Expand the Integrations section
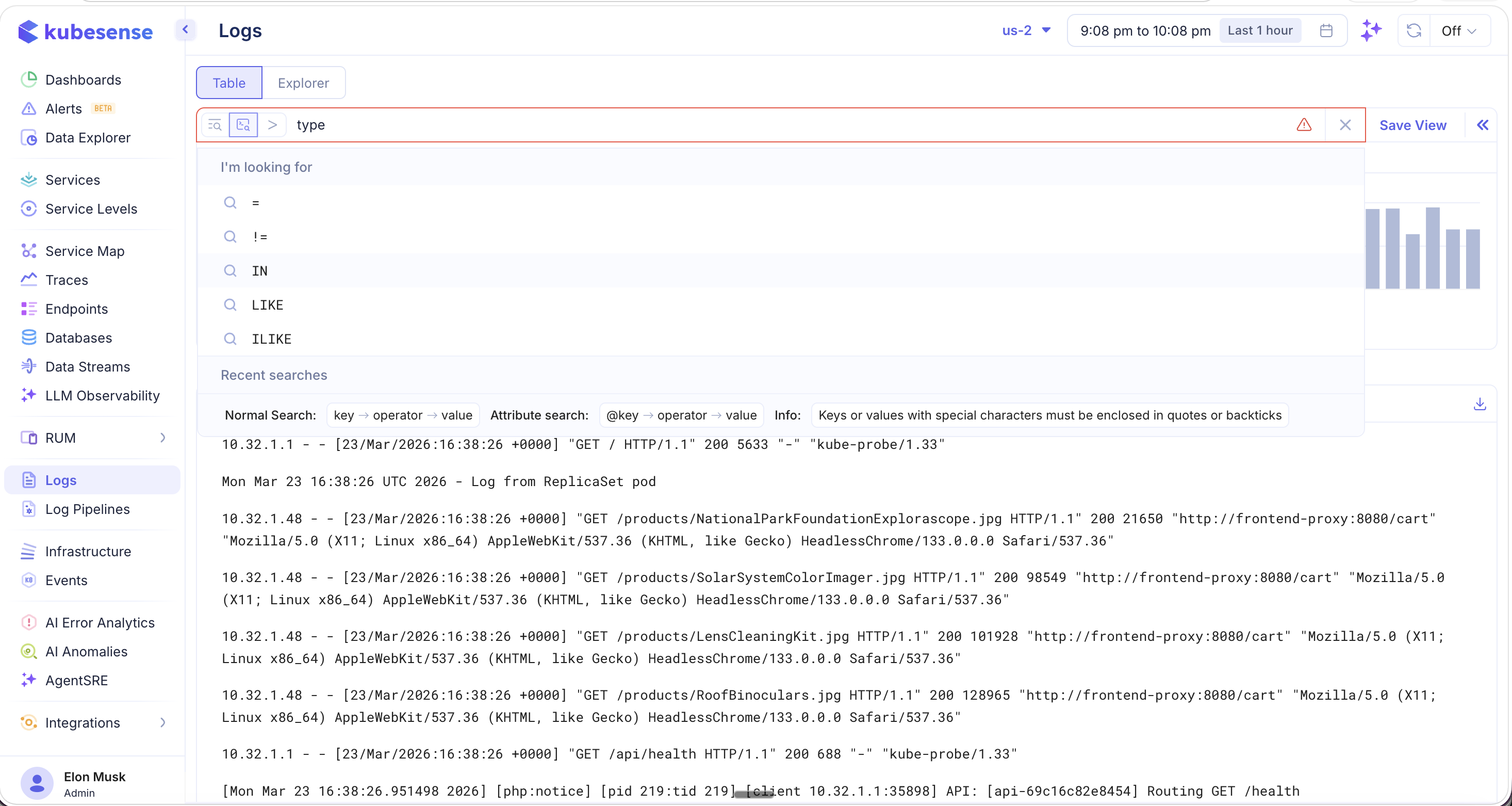The image size is (1512, 806). click(x=163, y=722)
